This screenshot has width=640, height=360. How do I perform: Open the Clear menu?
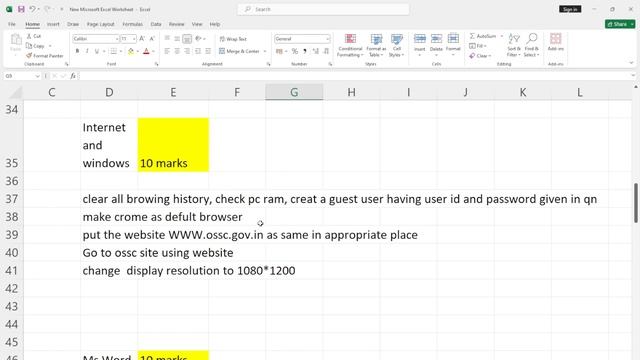(480, 56)
